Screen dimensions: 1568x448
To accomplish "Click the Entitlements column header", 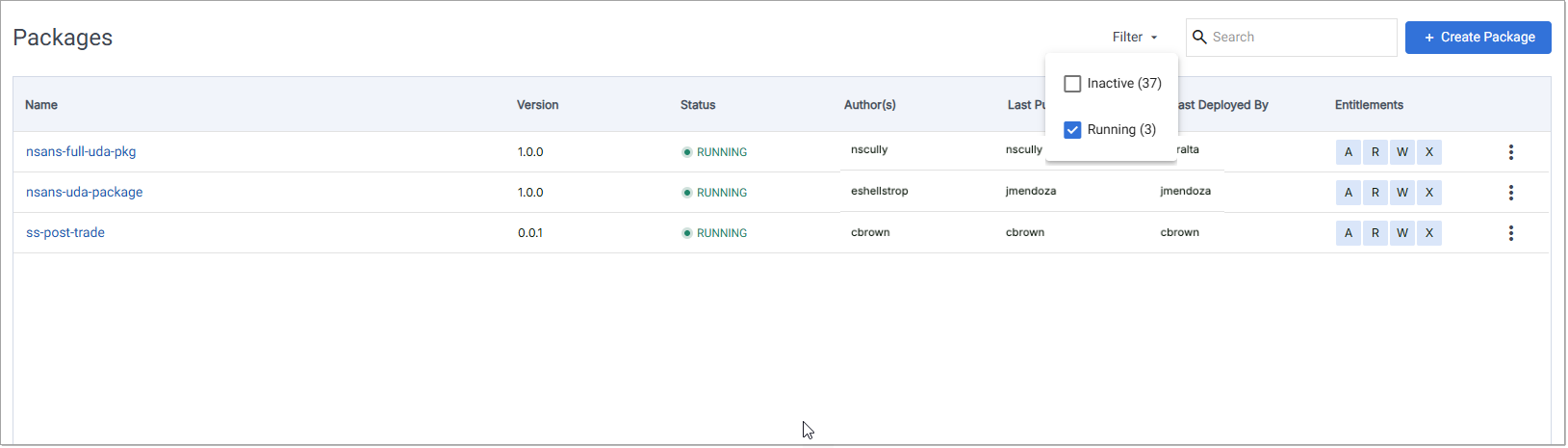I will (x=1368, y=105).
